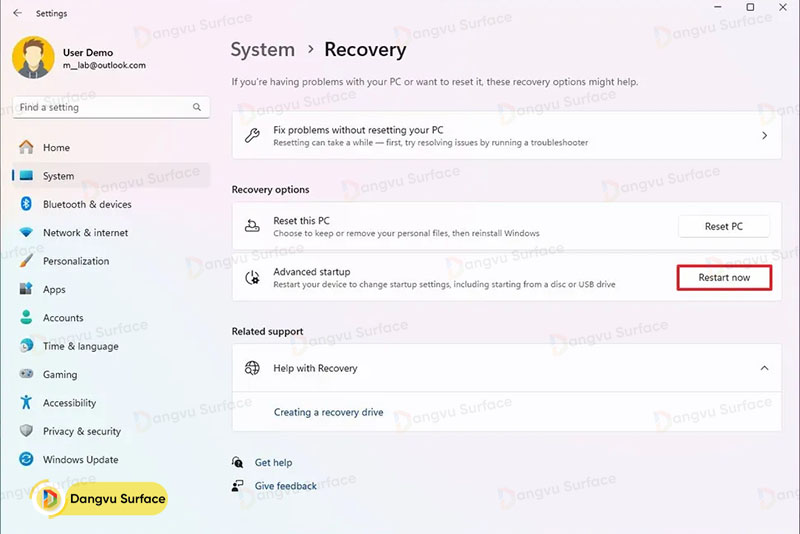Open Bluetooth & devices settings
This screenshot has width=800, height=534.
[87, 204]
